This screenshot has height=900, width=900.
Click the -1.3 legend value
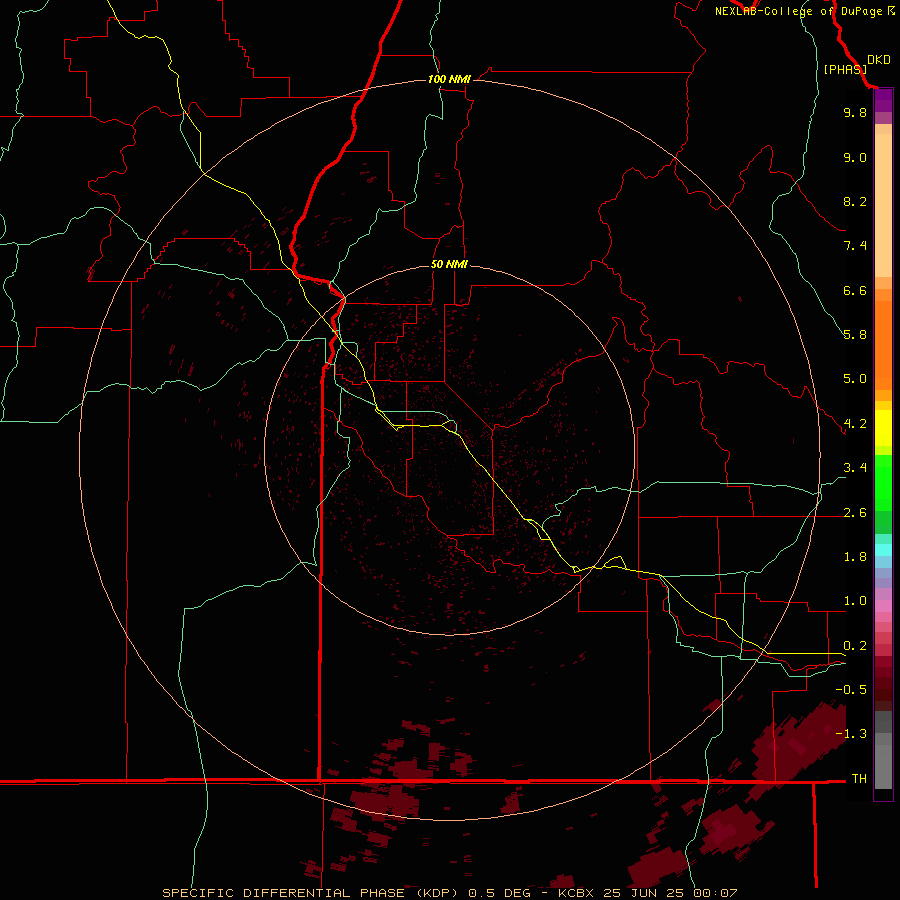(851, 734)
